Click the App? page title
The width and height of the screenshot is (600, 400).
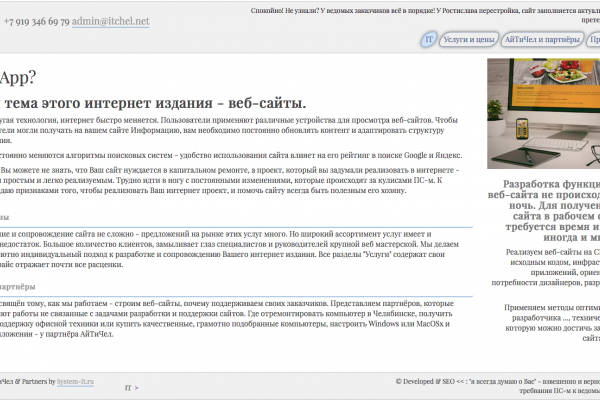click(18, 78)
